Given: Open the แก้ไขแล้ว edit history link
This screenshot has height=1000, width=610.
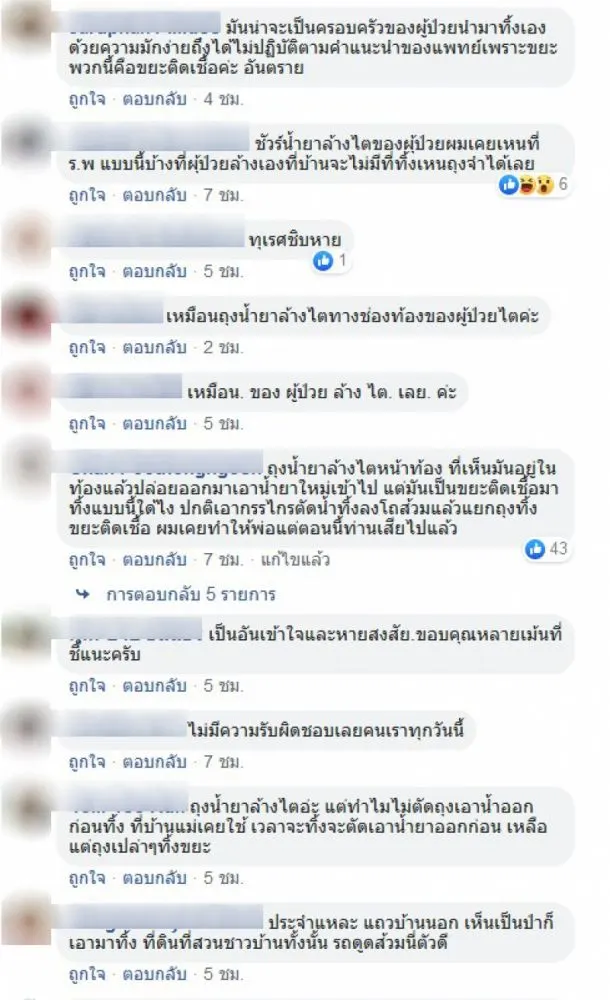Looking at the screenshot, I should [x=295, y=559].
